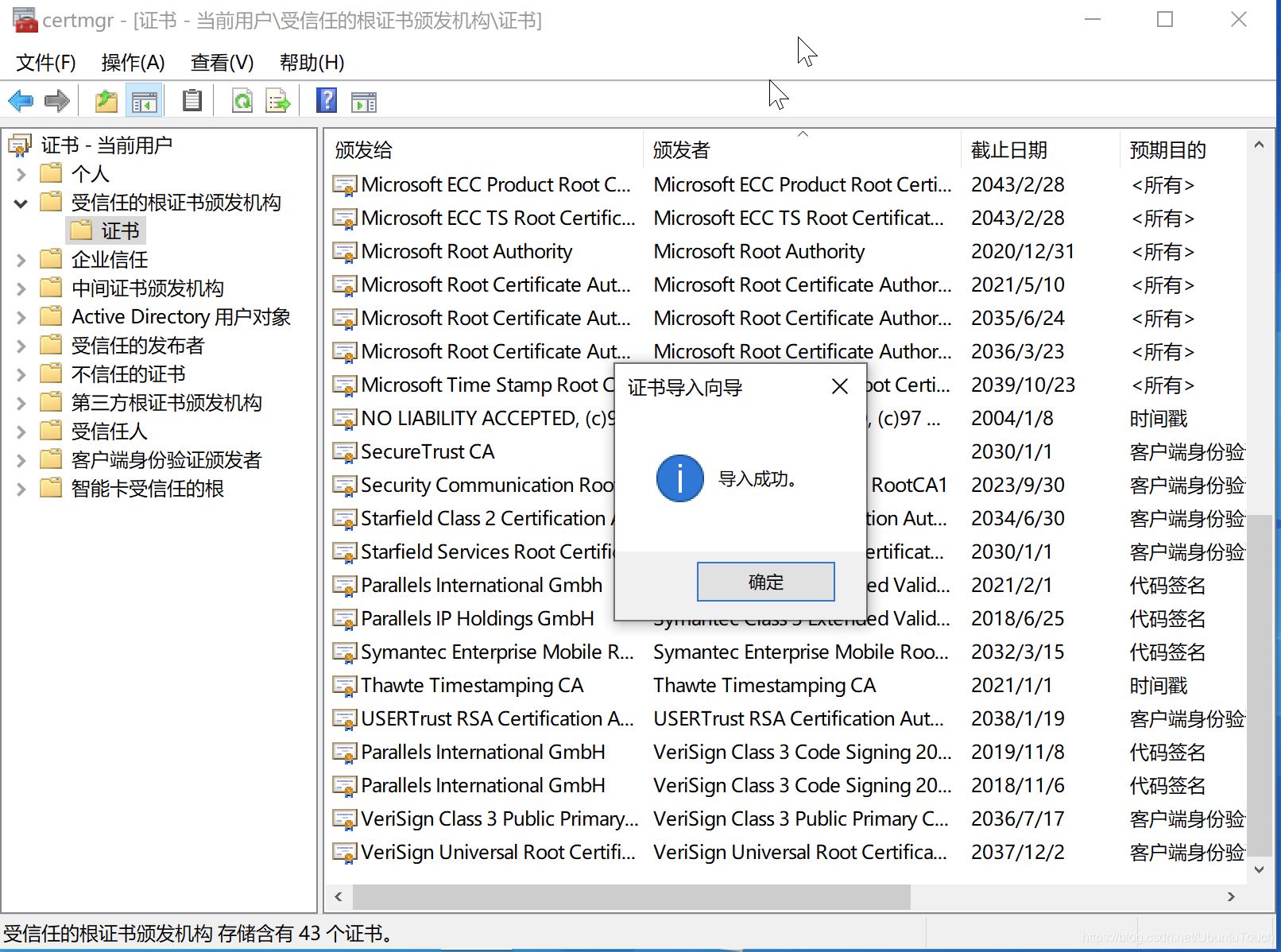The height and width of the screenshot is (952, 1281).
Task: Collapse the 受信任的根证书颁发机构 tree node
Action: tap(21, 203)
